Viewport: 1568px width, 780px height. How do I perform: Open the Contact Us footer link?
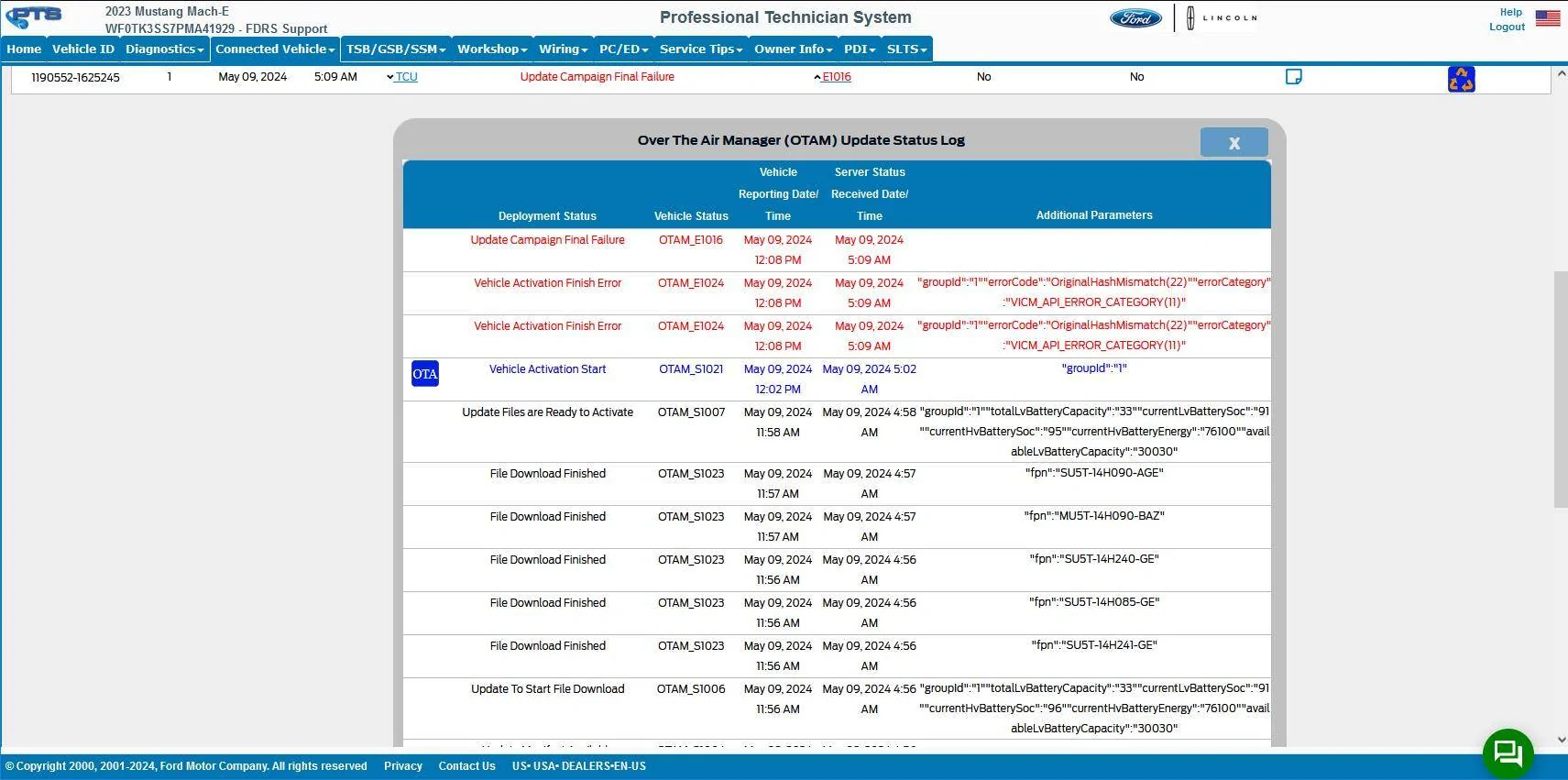click(466, 766)
